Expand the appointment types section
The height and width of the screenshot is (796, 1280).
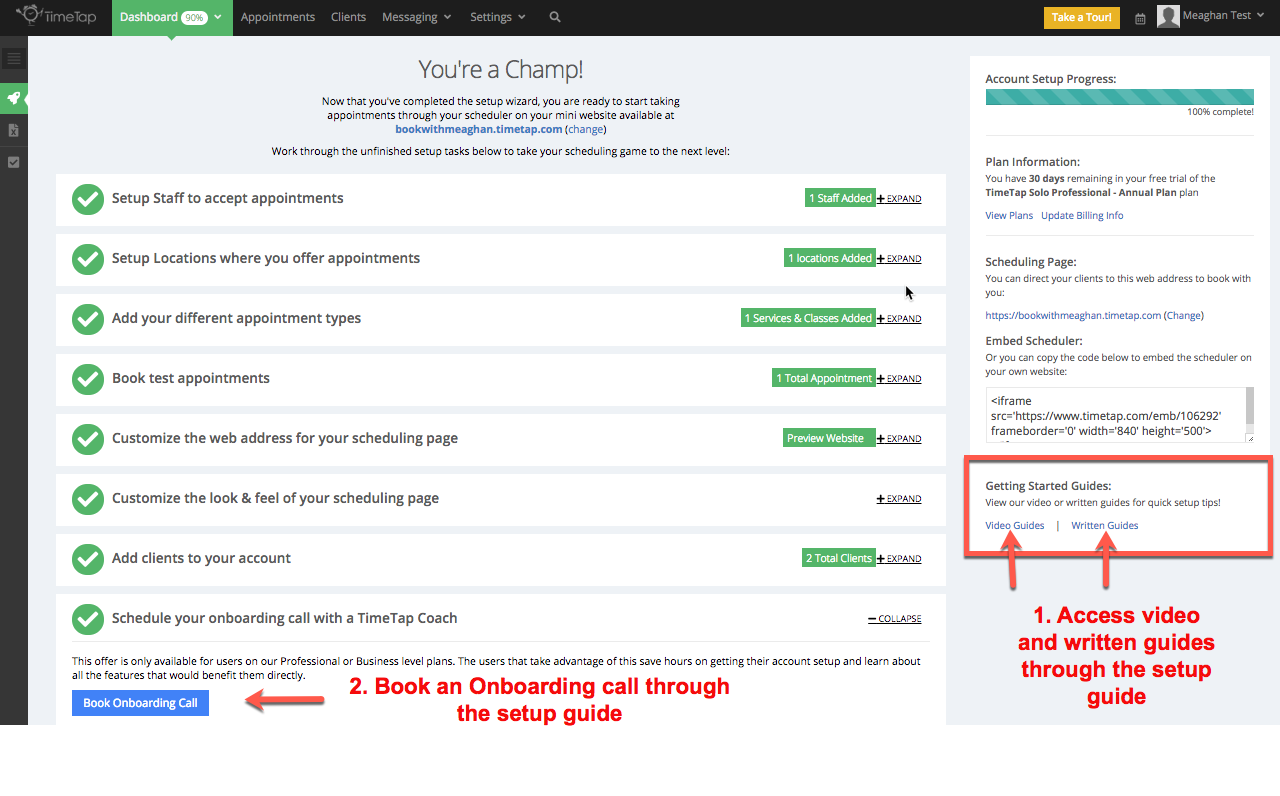[899, 319]
